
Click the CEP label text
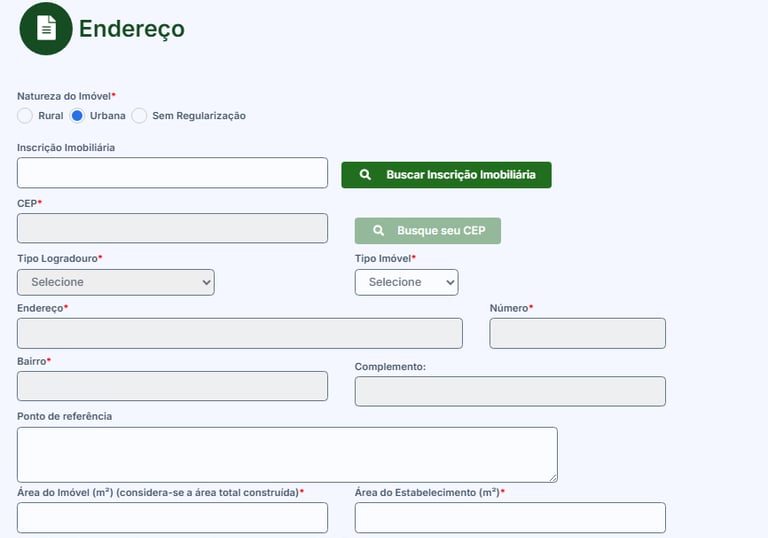(29, 203)
